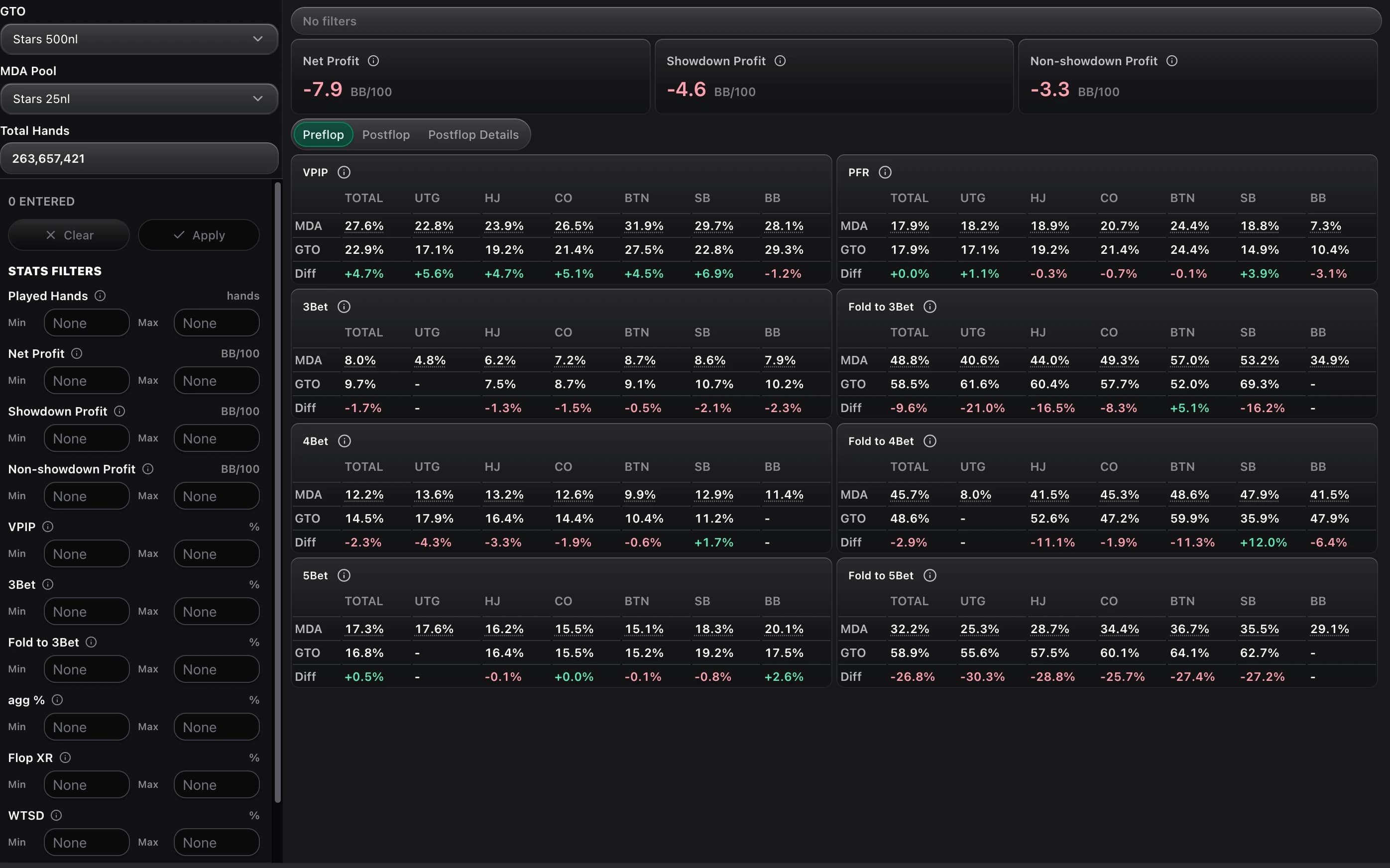Click info icon beside Flop XR filter
The width and height of the screenshot is (1390, 868).
tap(65, 758)
